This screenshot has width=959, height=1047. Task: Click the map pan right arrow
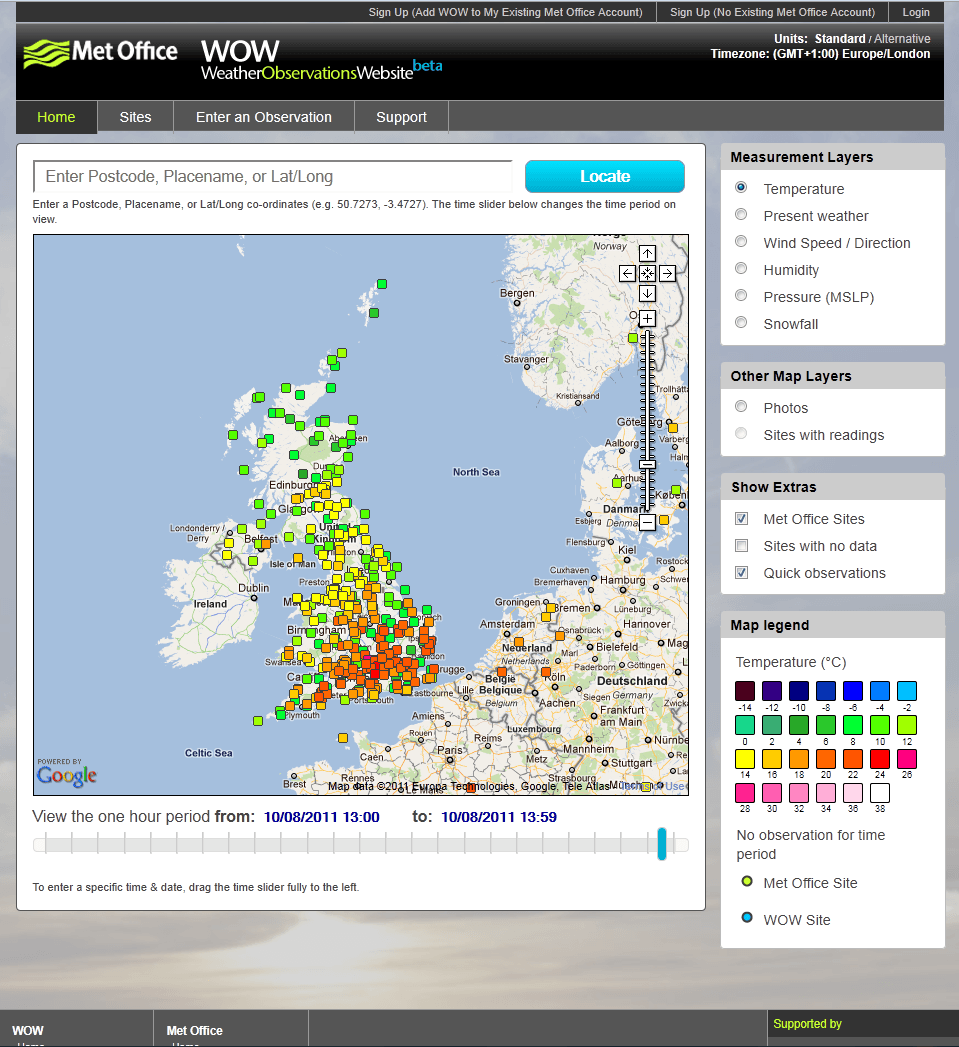pos(667,273)
